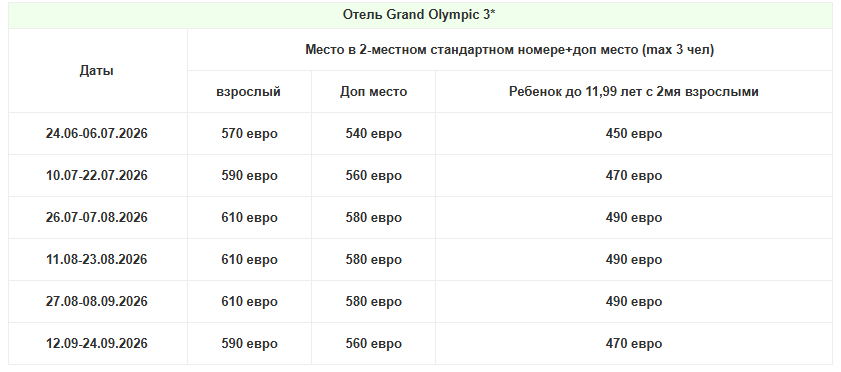841x372 pixels.
Task: Click the date range 10.07-22.07.2026
Action: point(97,175)
